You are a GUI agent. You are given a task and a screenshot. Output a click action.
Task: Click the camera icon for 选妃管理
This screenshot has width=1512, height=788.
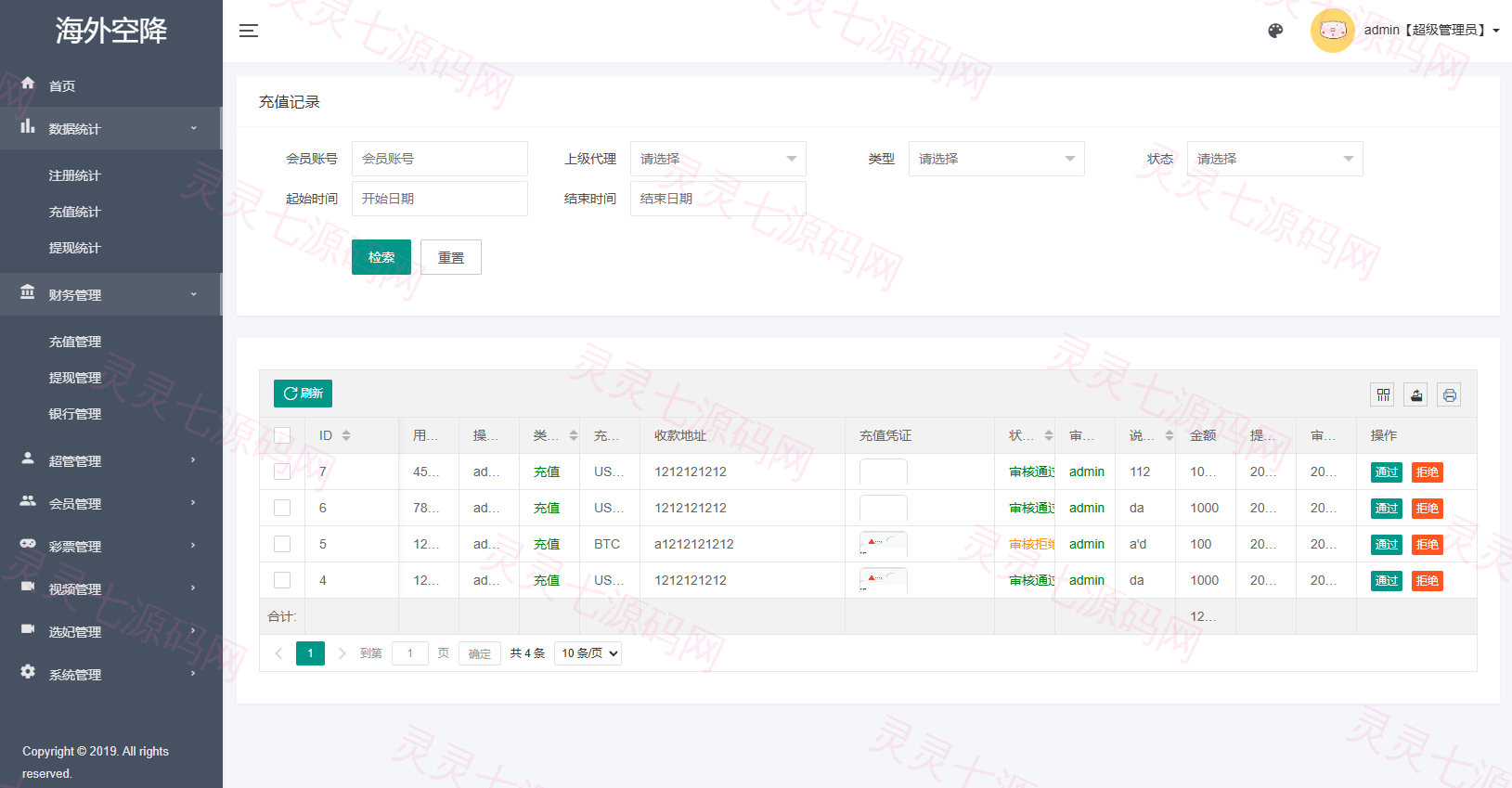tap(28, 629)
